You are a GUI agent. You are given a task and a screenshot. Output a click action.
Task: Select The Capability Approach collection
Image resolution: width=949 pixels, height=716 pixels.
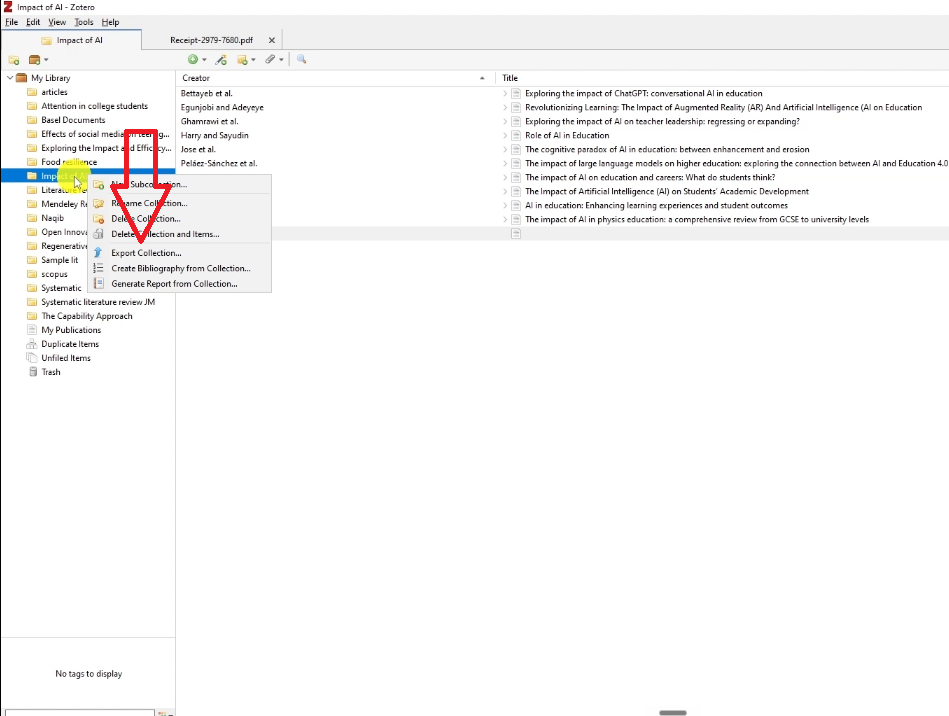point(87,316)
